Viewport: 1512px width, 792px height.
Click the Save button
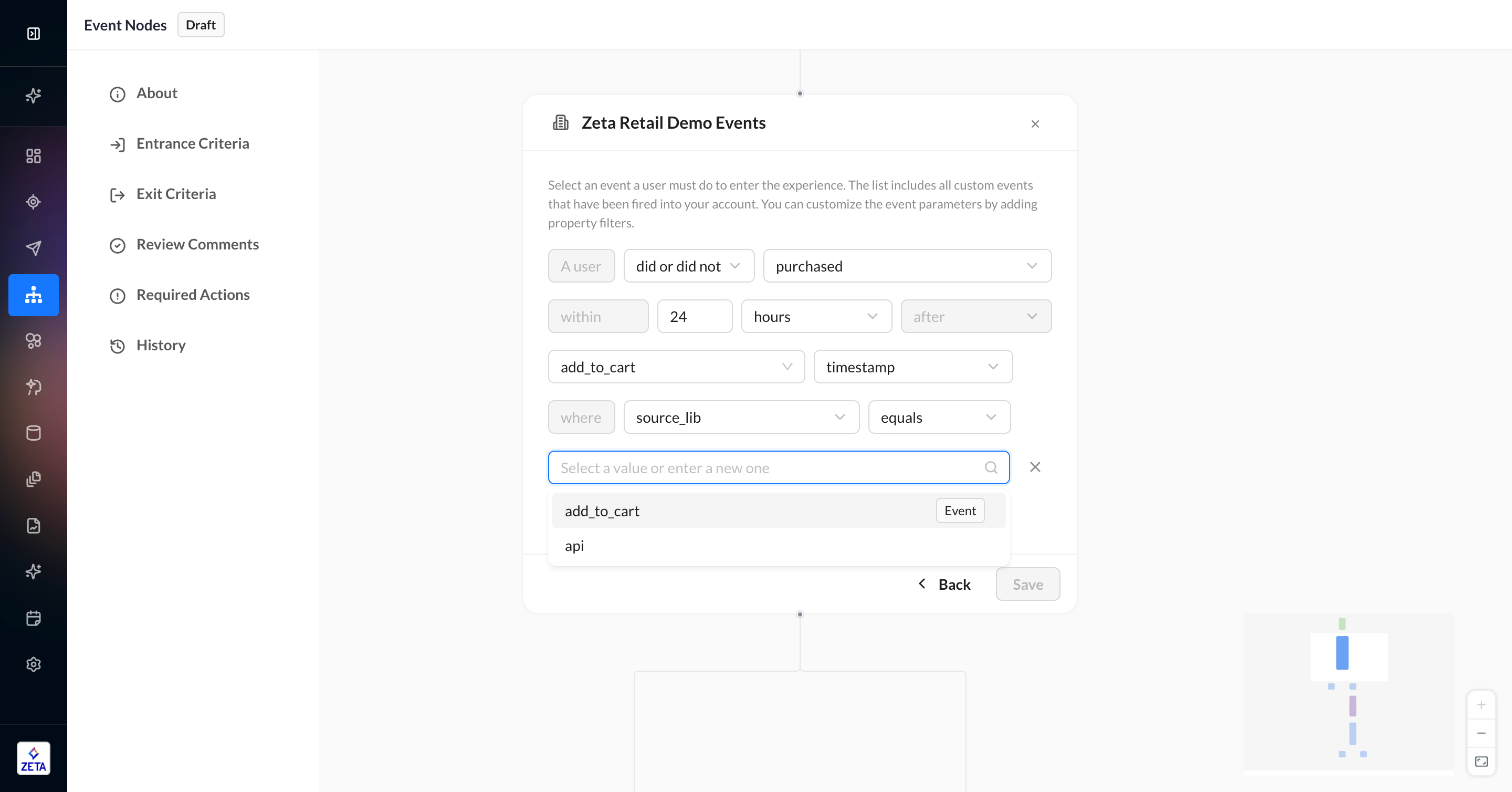pyautogui.click(x=1027, y=585)
